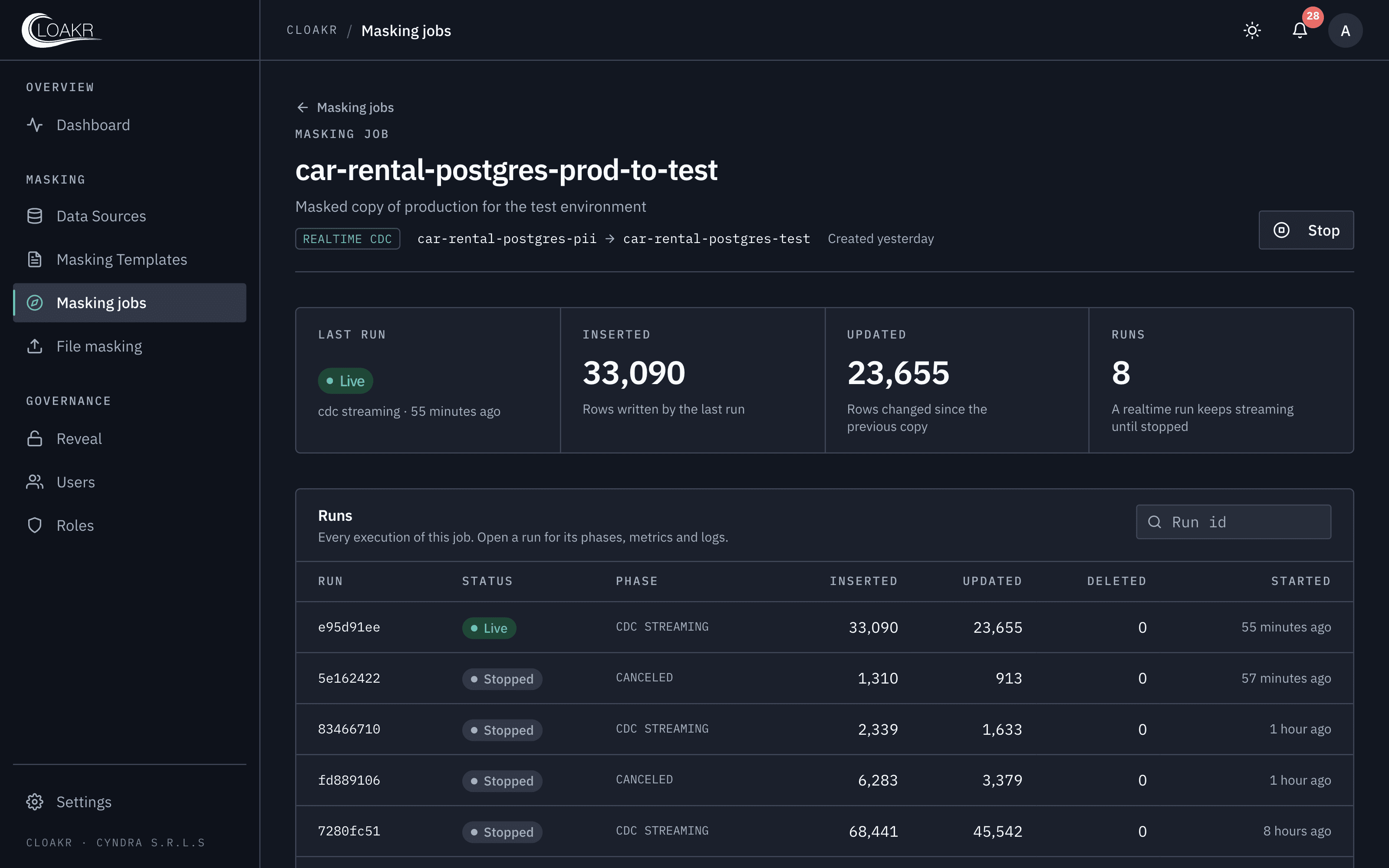Click Stopped status in row 5e162422
This screenshot has width=1389, height=868.
pos(502,679)
